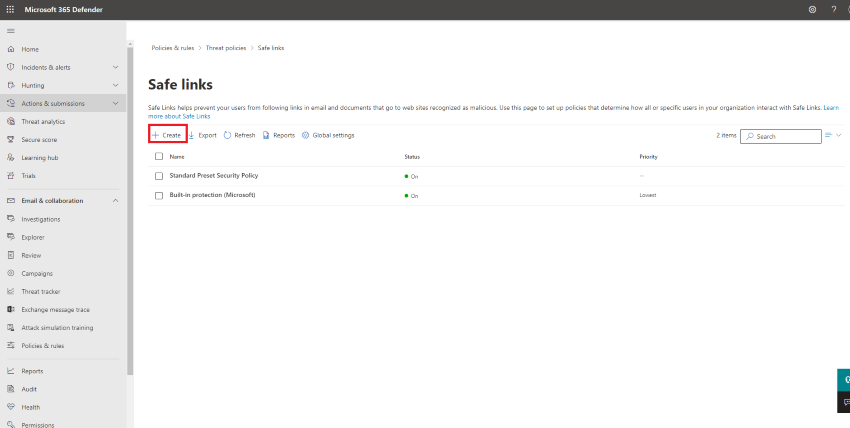
Task: Click the Actions & submissions icon
Action: point(10,103)
